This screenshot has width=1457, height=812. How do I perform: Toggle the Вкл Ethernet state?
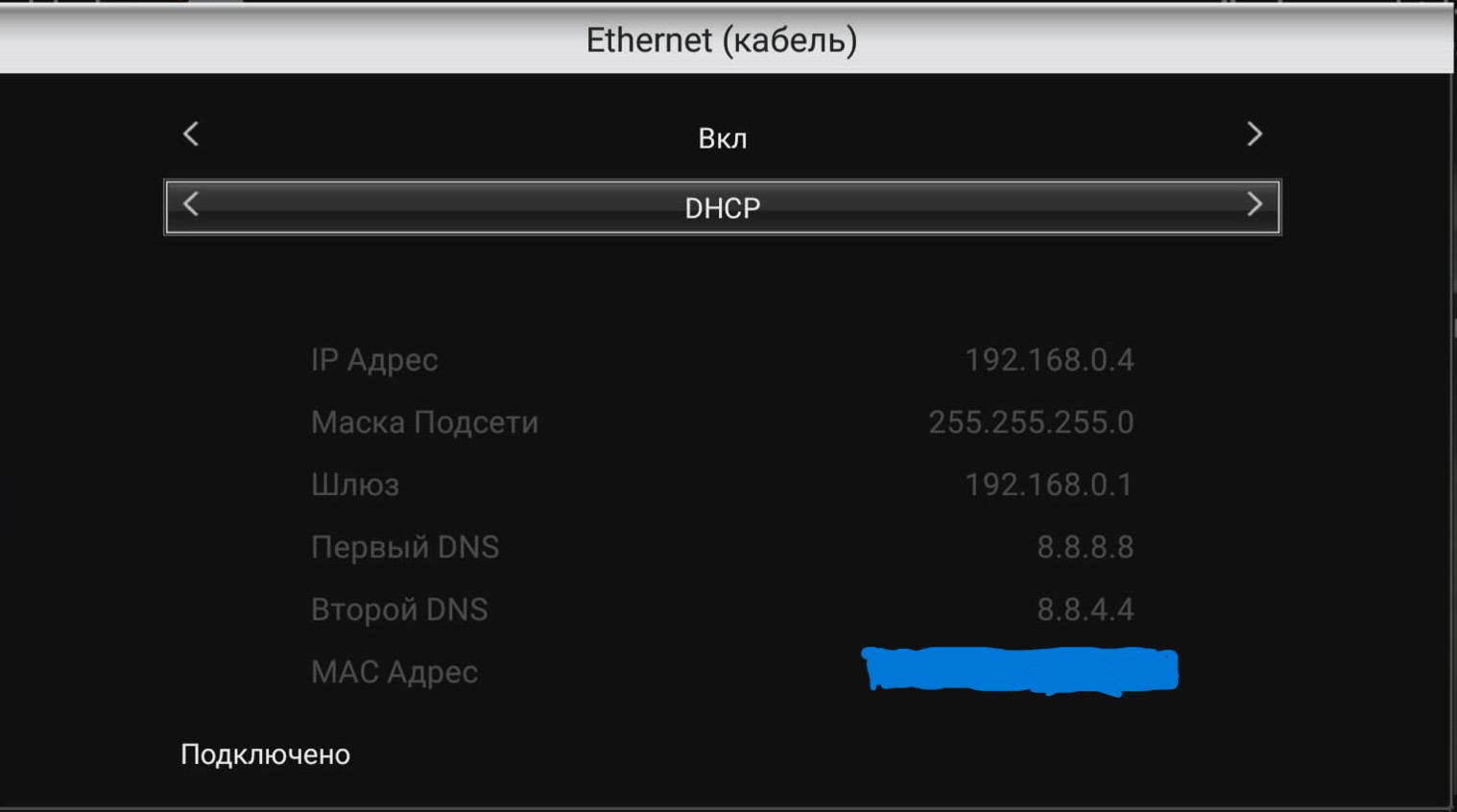click(722, 138)
